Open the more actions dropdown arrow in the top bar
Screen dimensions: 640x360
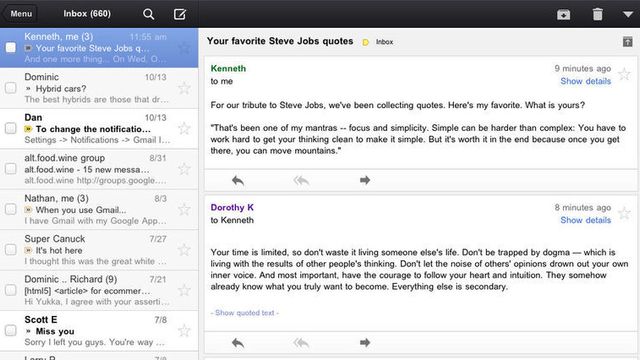[628, 14]
